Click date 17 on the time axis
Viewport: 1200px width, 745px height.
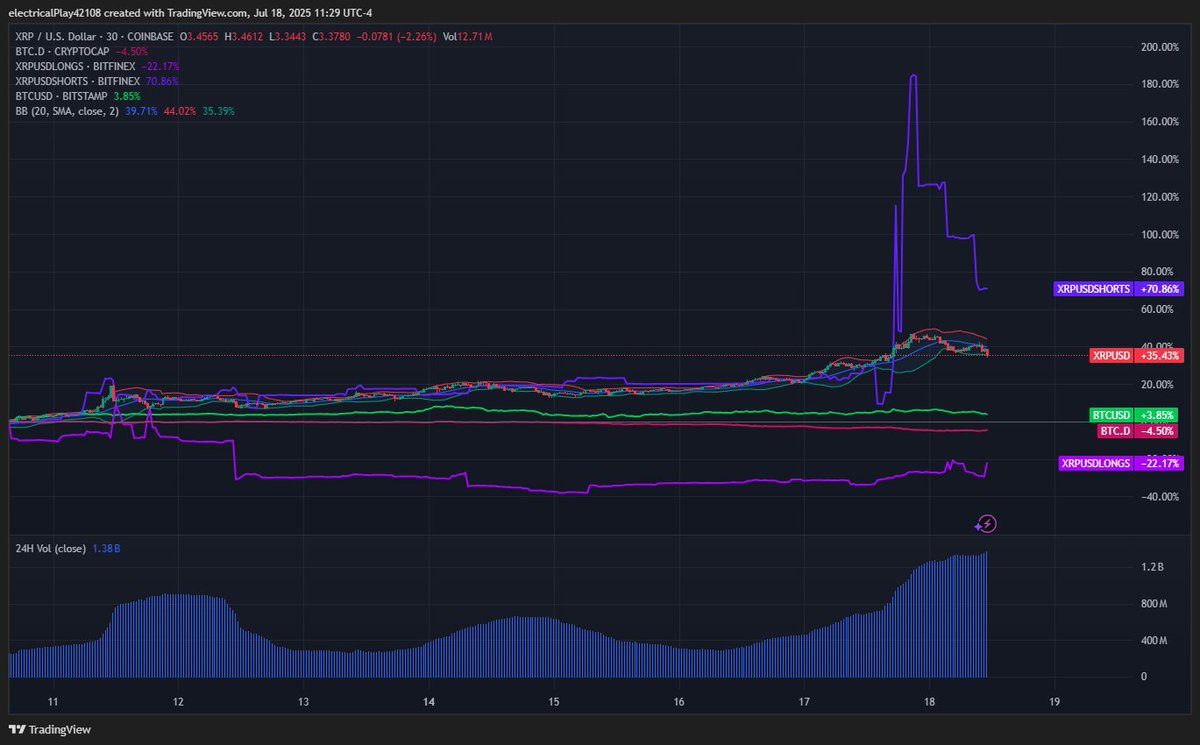pos(804,701)
